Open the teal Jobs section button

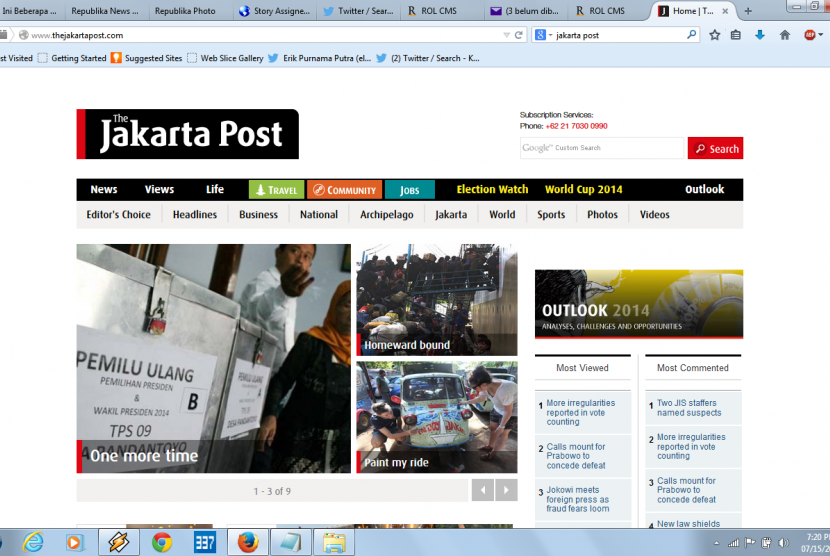click(x=410, y=190)
